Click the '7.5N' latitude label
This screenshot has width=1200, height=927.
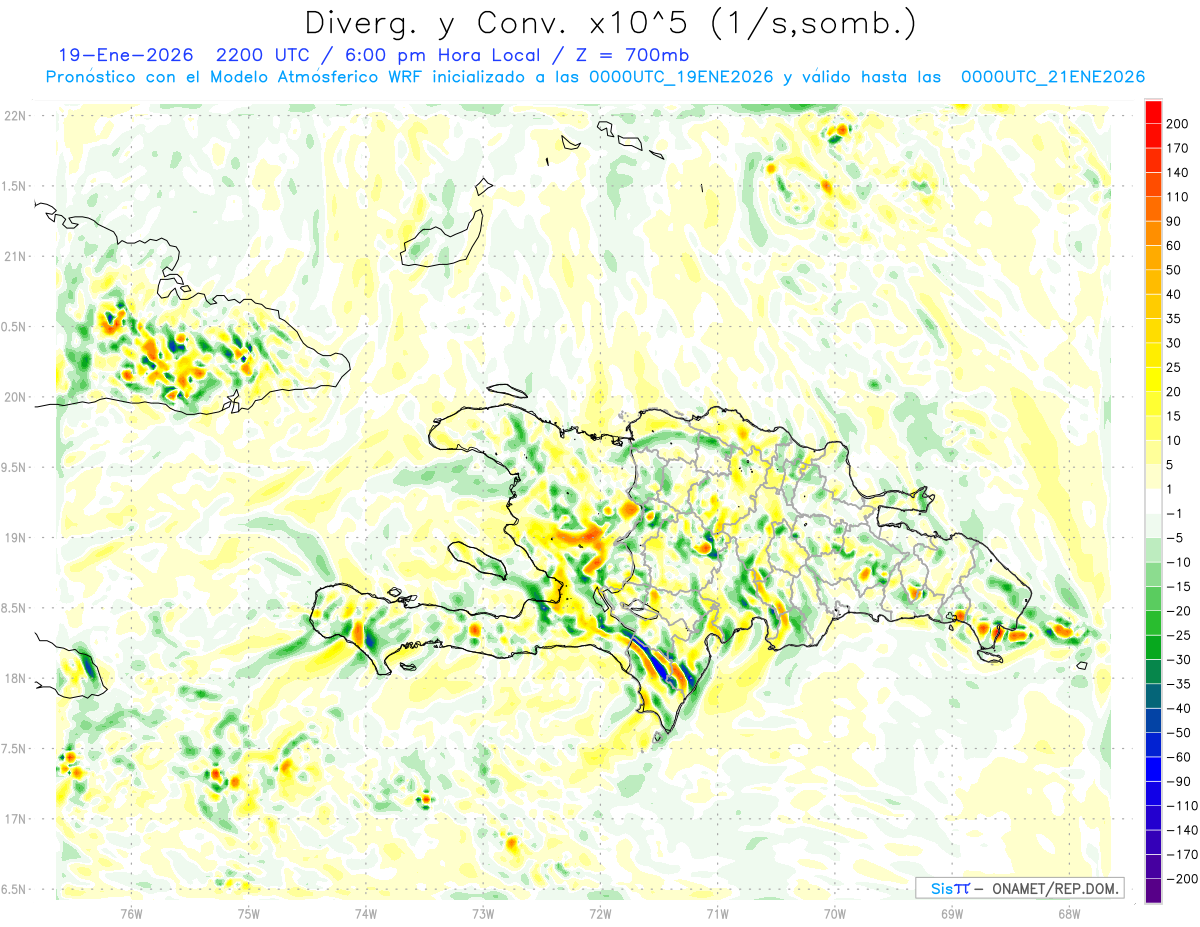tap(15, 749)
